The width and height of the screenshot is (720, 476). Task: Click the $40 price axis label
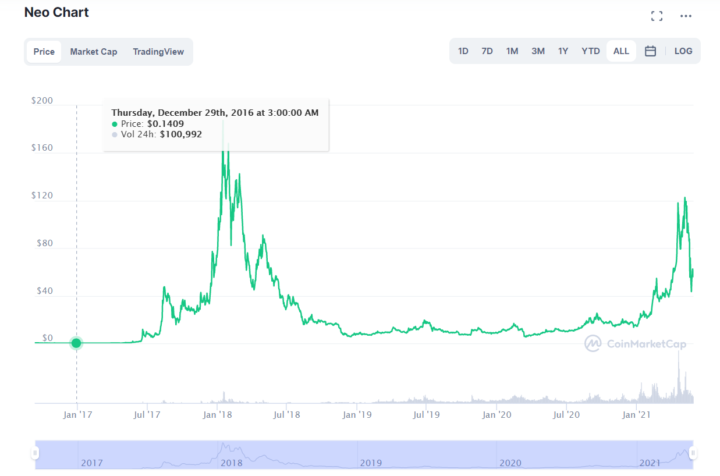pos(45,291)
